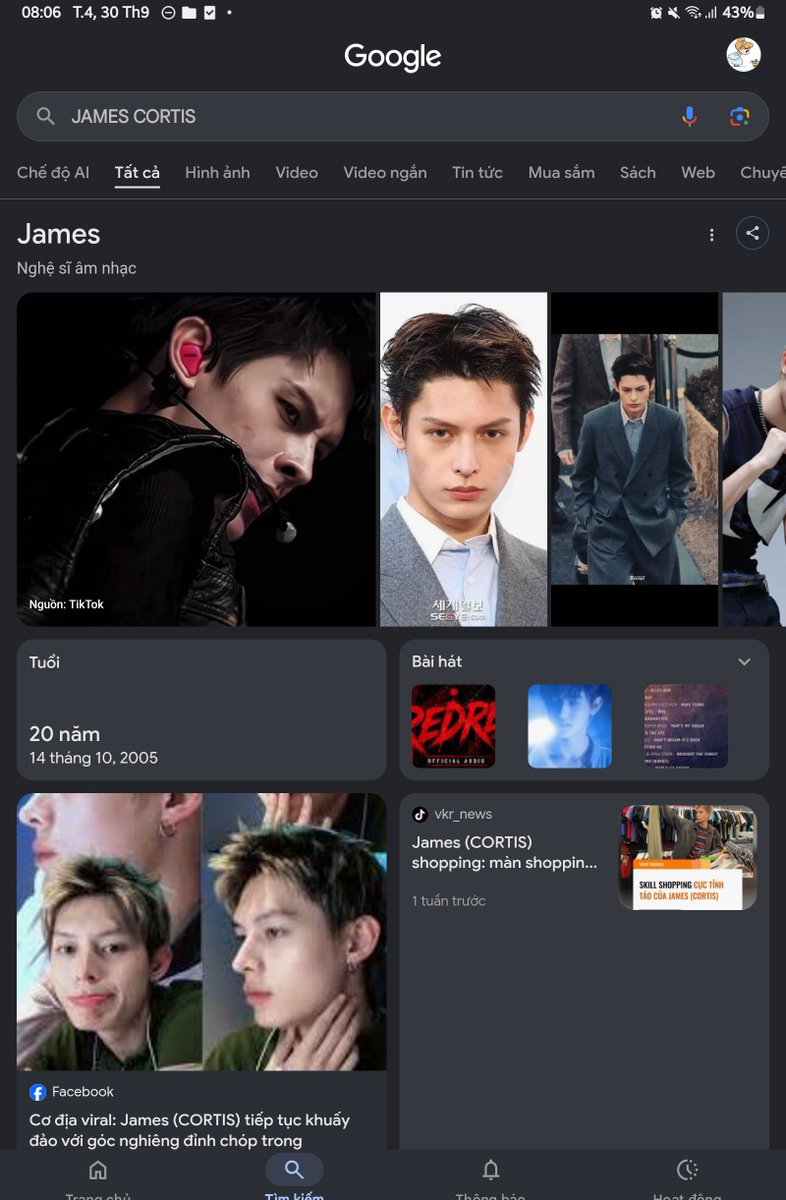Switch to the Tin tức tab
786x1200 pixels.
(x=477, y=172)
